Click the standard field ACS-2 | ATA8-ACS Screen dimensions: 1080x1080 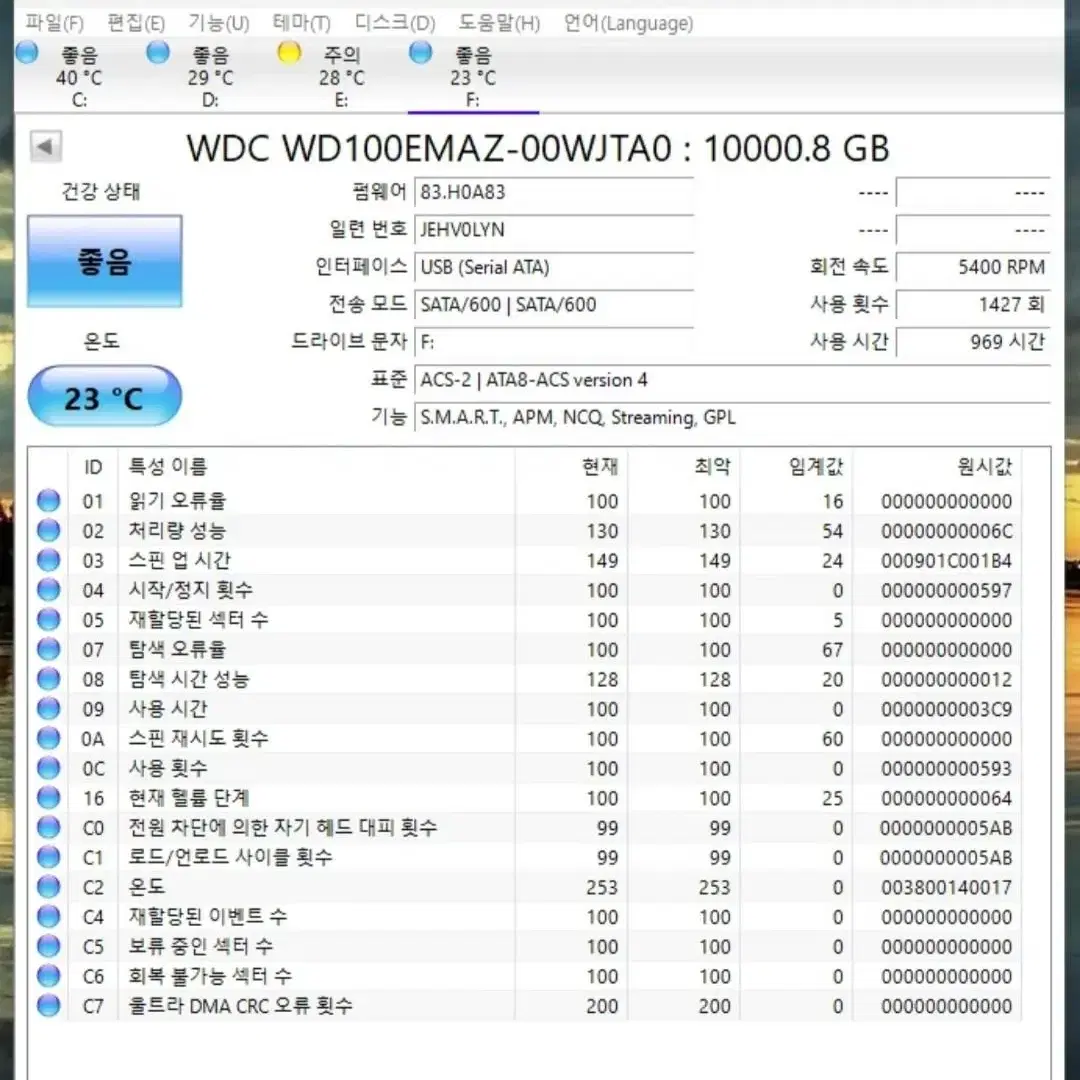(x=732, y=380)
